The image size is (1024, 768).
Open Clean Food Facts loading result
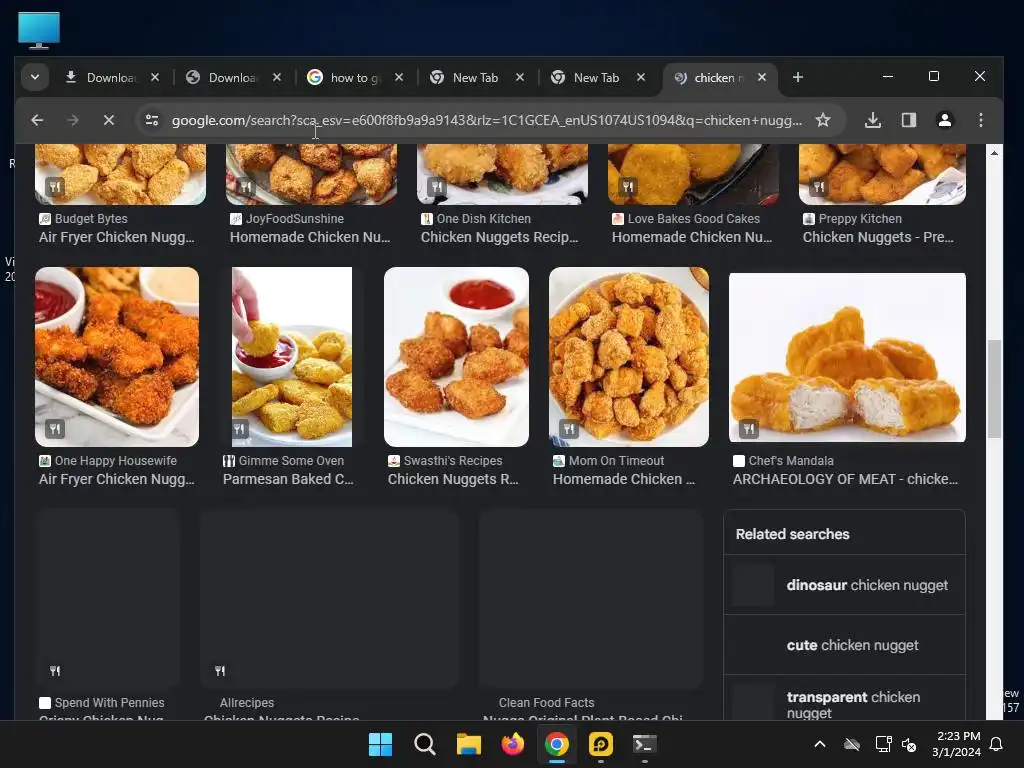click(x=590, y=598)
